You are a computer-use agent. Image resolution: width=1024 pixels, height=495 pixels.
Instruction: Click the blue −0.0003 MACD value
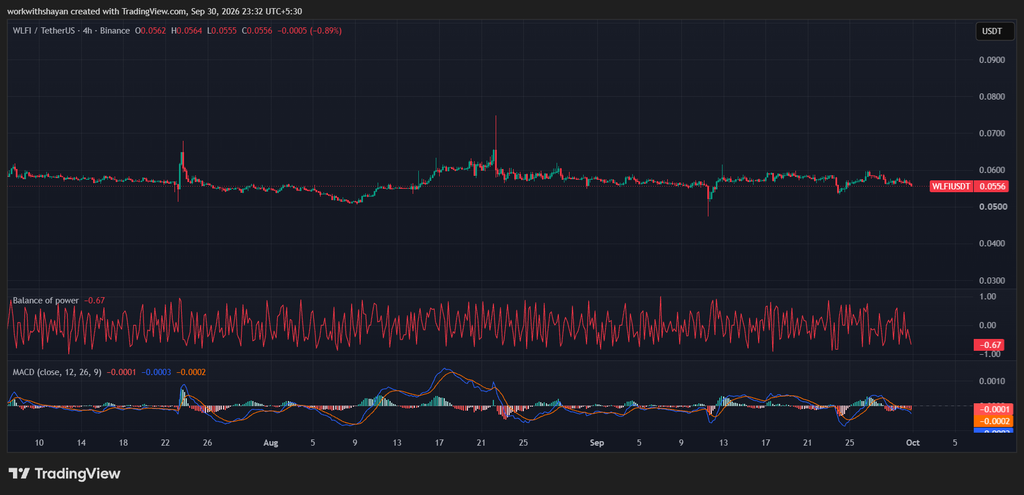click(x=158, y=372)
